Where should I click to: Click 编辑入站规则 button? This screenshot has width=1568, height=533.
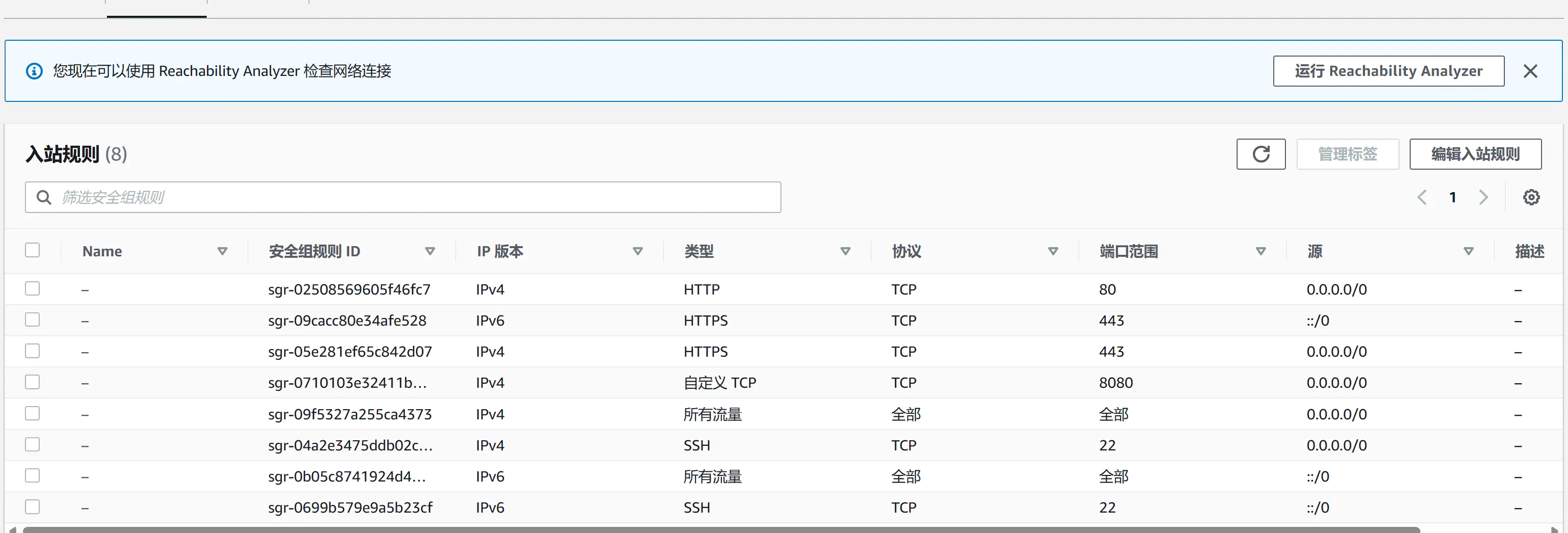1475,154
